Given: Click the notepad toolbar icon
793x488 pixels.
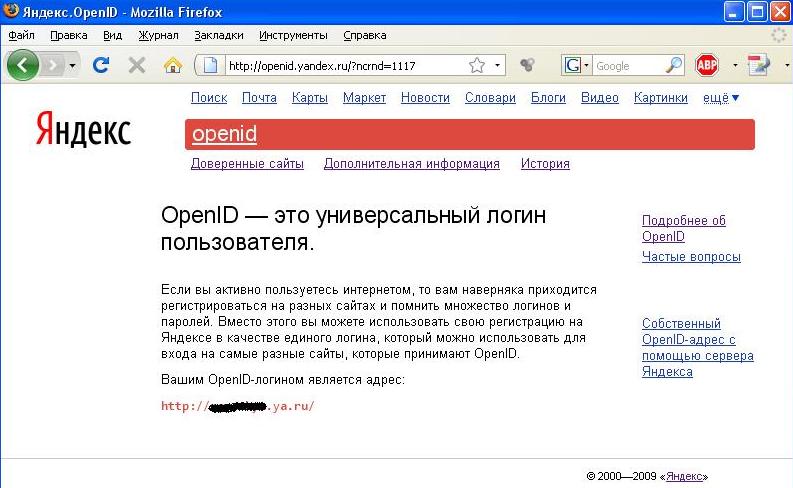Looking at the screenshot, I should click(758, 65).
